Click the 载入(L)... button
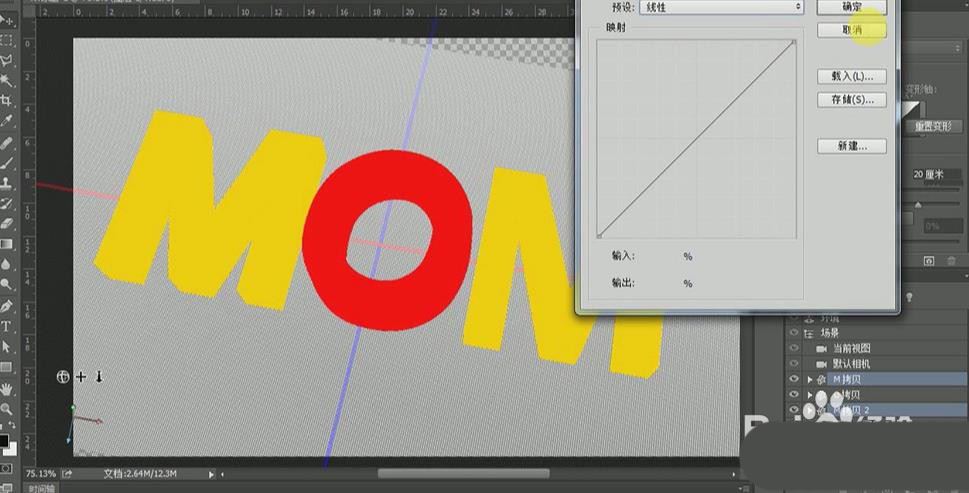The height and width of the screenshot is (493, 969). (x=852, y=77)
